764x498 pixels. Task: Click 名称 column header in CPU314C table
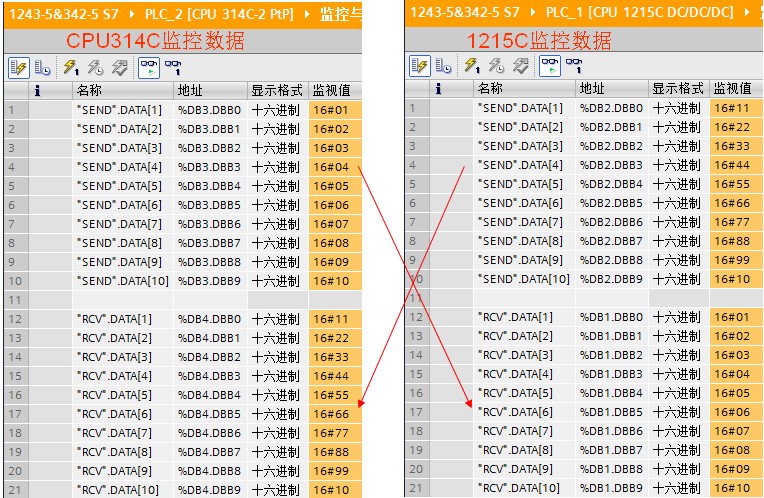[x=123, y=91]
